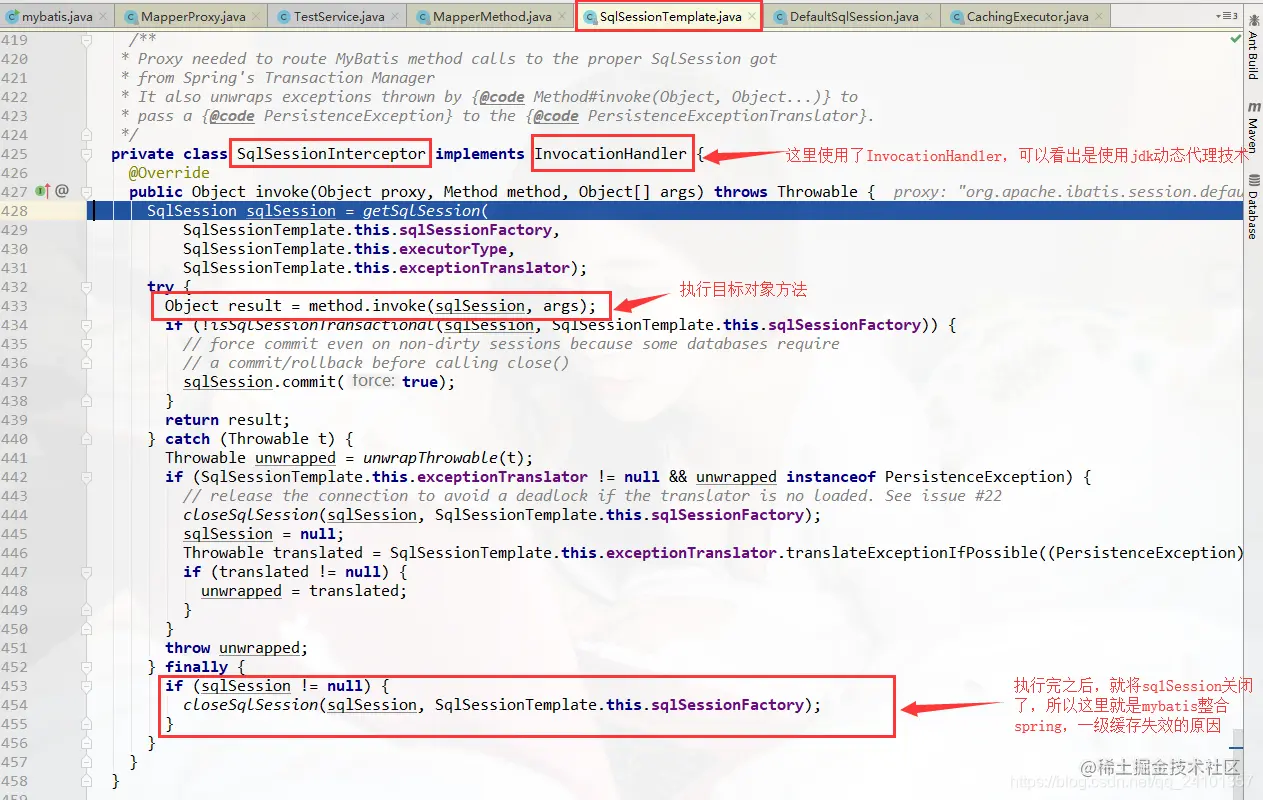The height and width of the screenshot is (800, 1263).
Task: Click line number 433 in the gutter
Action: pos(15,306)
